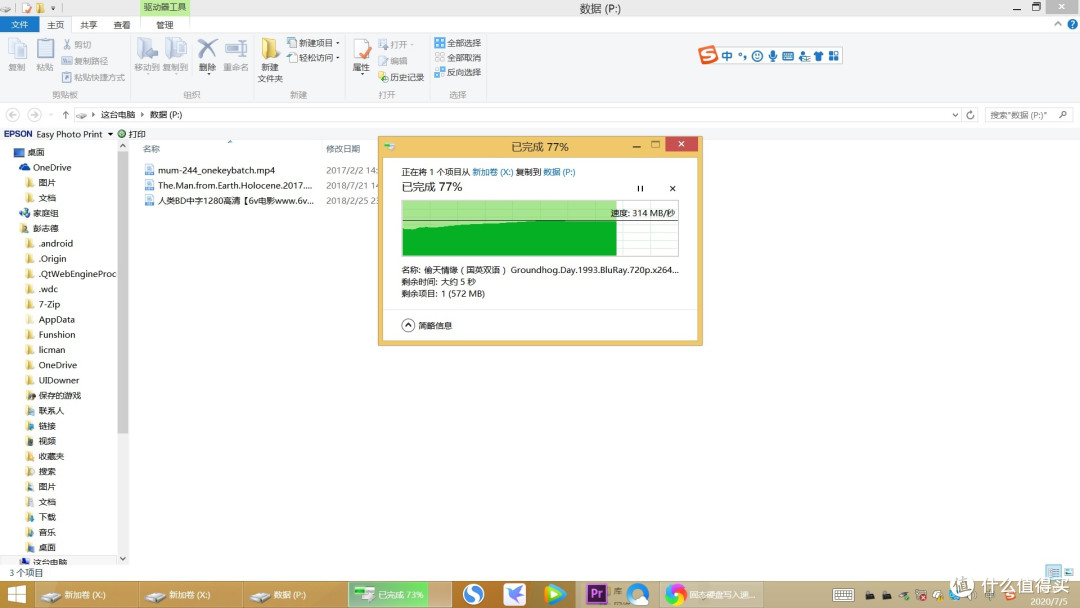1080x608 pixels.
Task: Cancel the copy with the small X
Action: pos(672,189)
